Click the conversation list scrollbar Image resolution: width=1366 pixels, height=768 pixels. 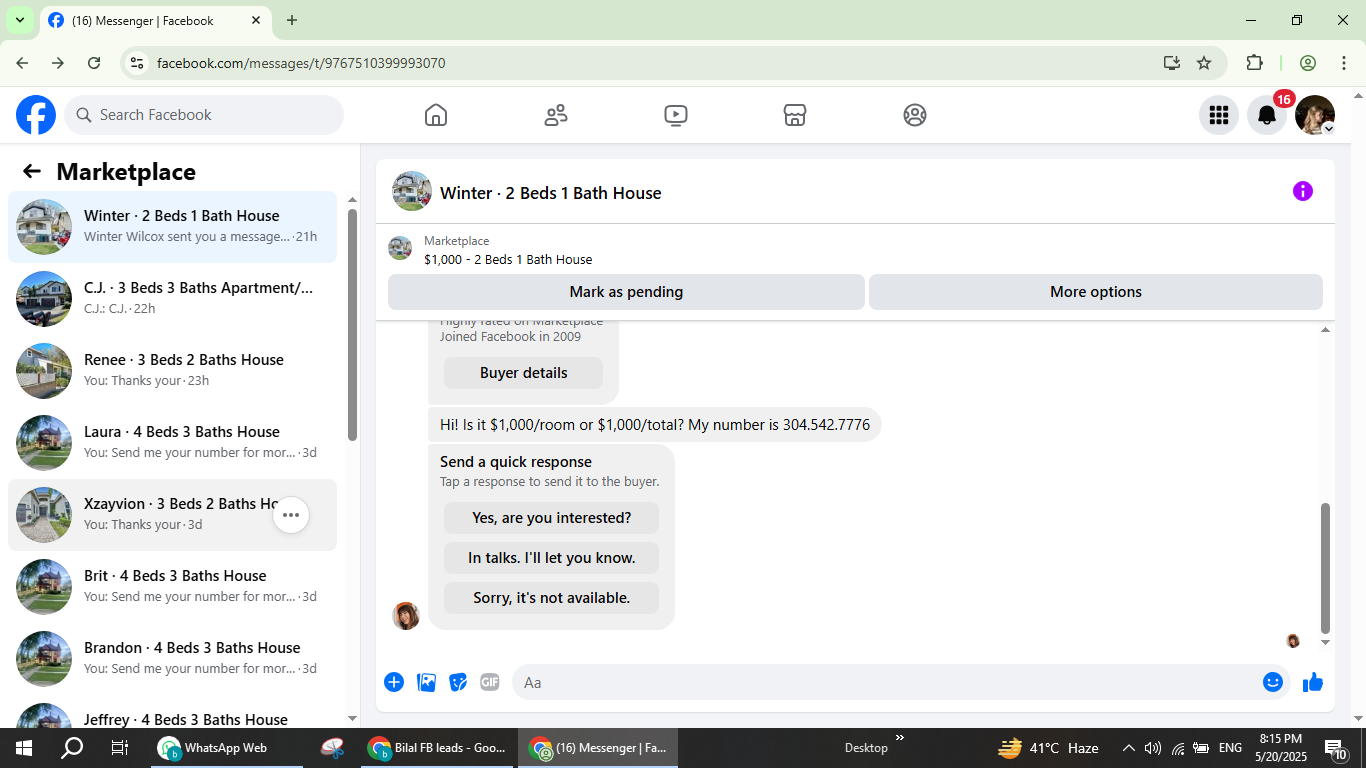(x=352, y=325)
